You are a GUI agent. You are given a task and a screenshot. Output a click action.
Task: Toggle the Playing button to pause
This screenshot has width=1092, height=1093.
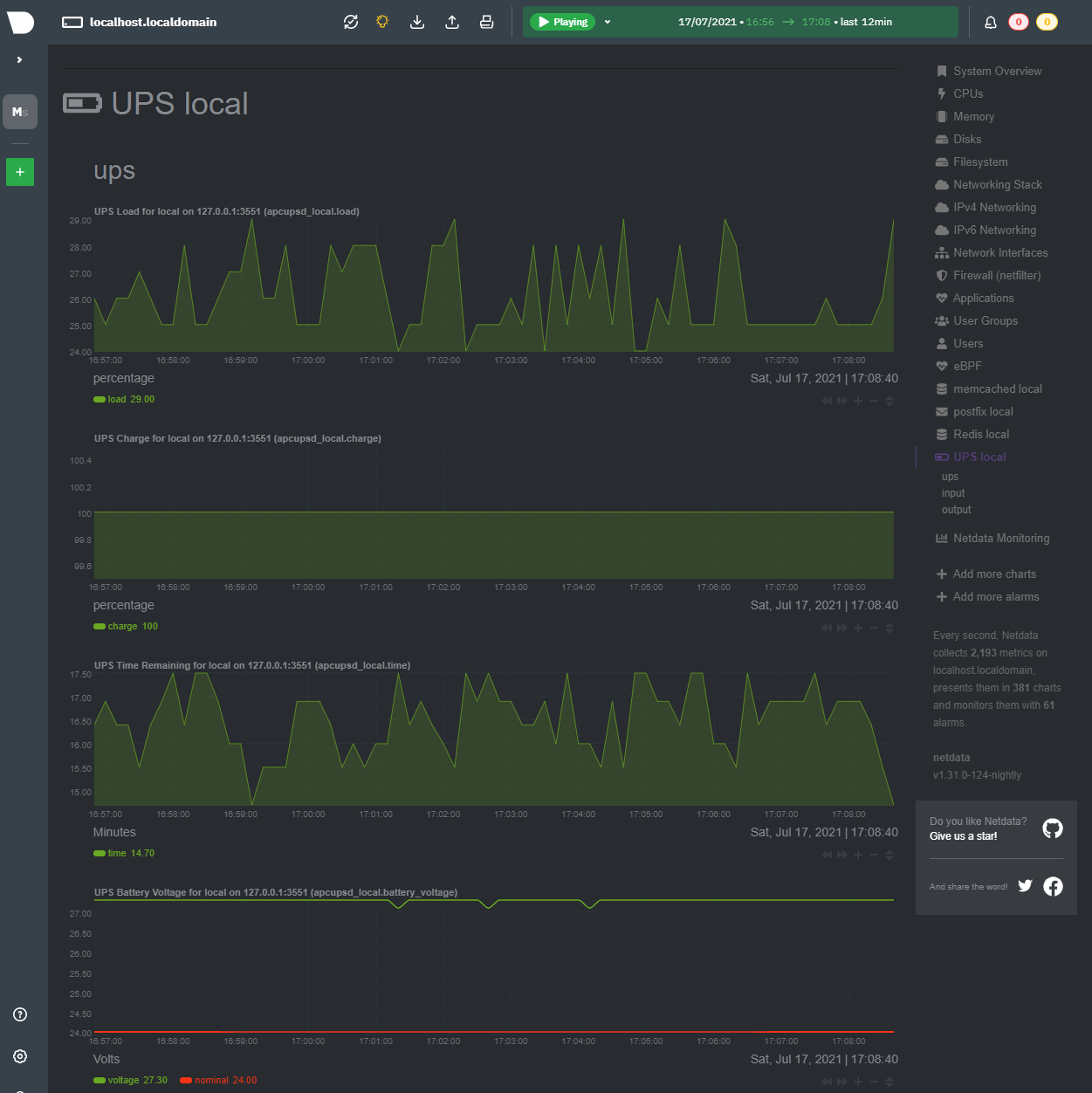click(x=562, y=22)
